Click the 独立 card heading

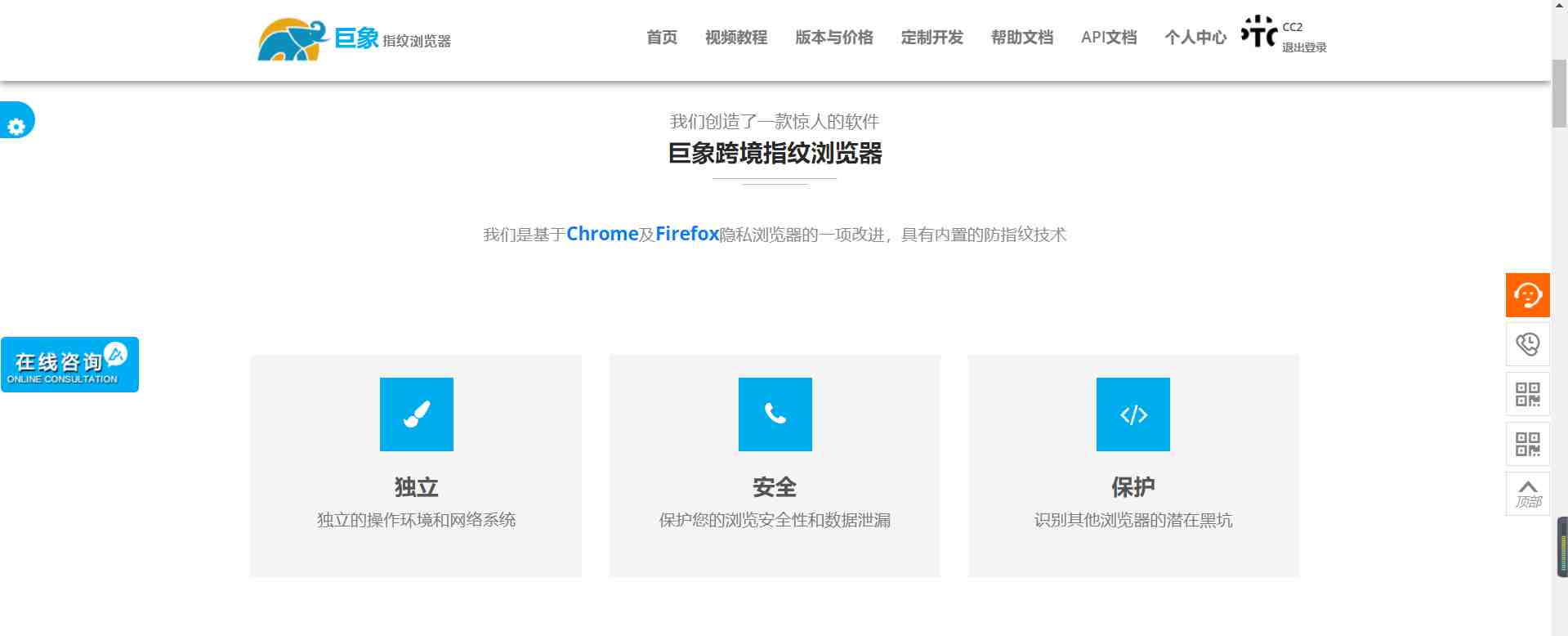click(x=417, y=487)
